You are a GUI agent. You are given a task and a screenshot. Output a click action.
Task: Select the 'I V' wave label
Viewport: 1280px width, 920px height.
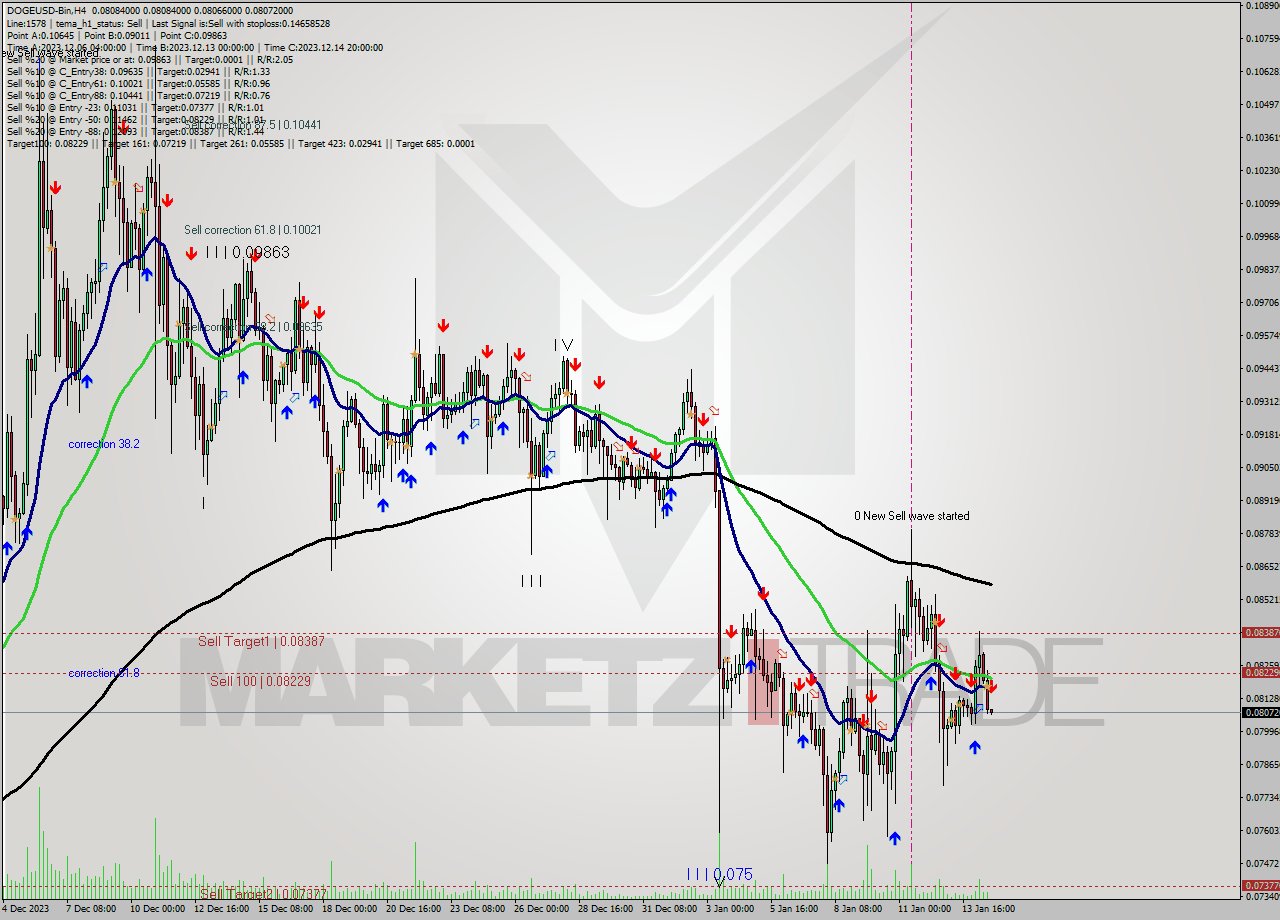click(x=565, y=344)
